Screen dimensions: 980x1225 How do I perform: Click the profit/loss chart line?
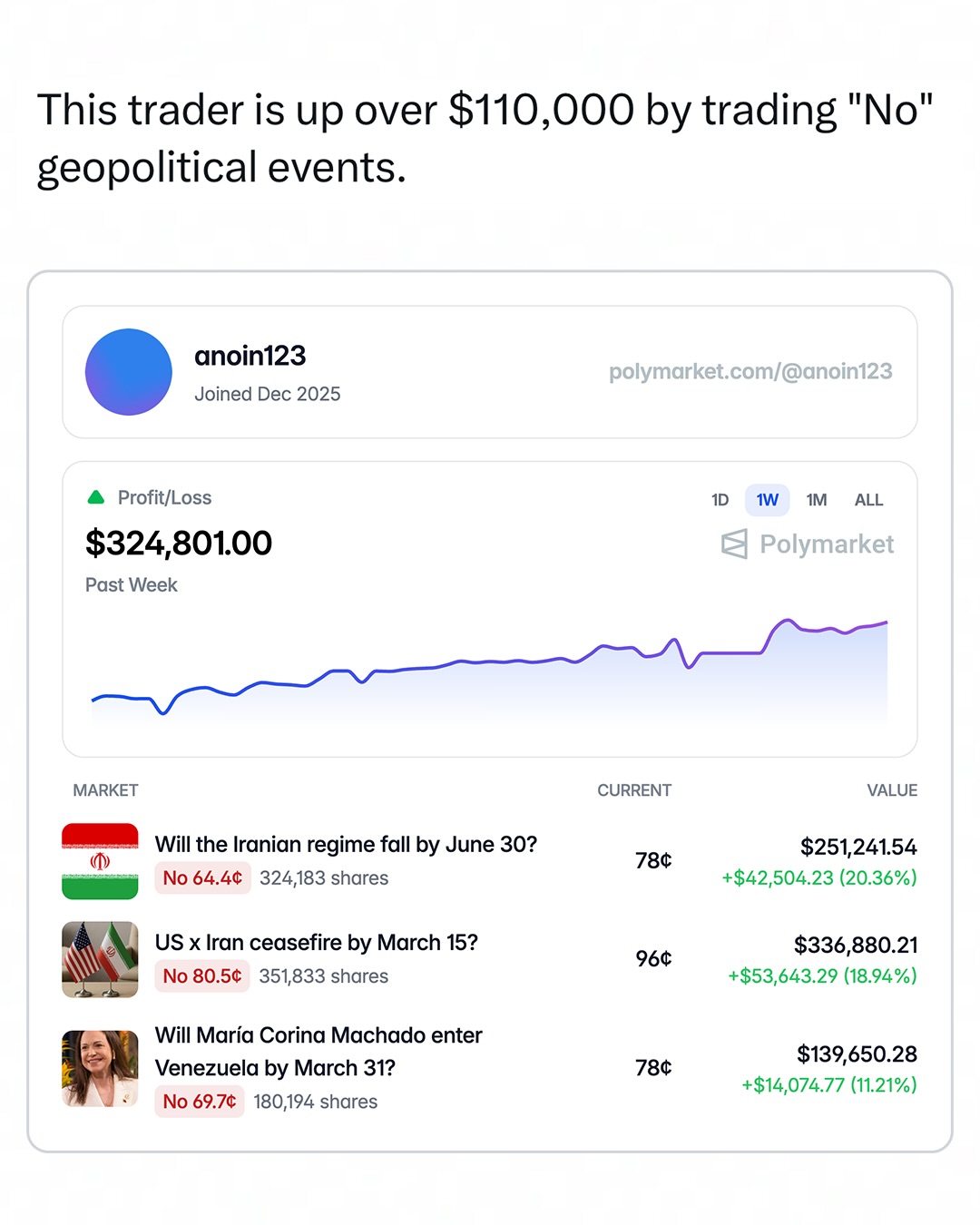490,662
